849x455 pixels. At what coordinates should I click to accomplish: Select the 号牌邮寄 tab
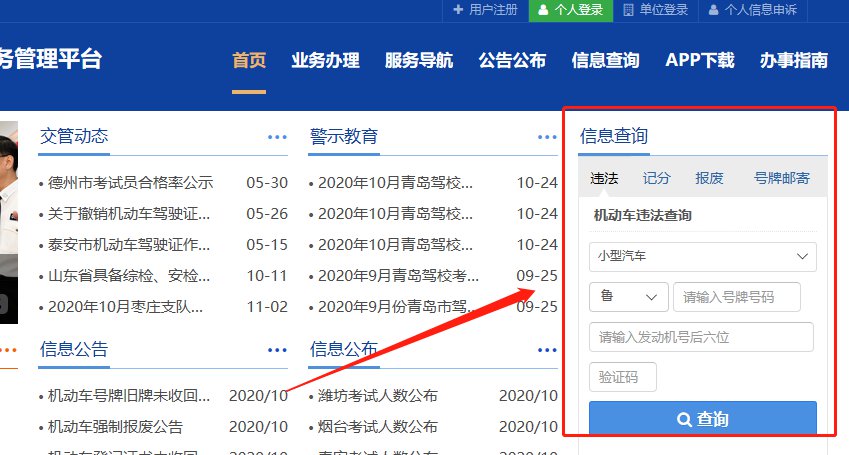(x=781, y=178)
